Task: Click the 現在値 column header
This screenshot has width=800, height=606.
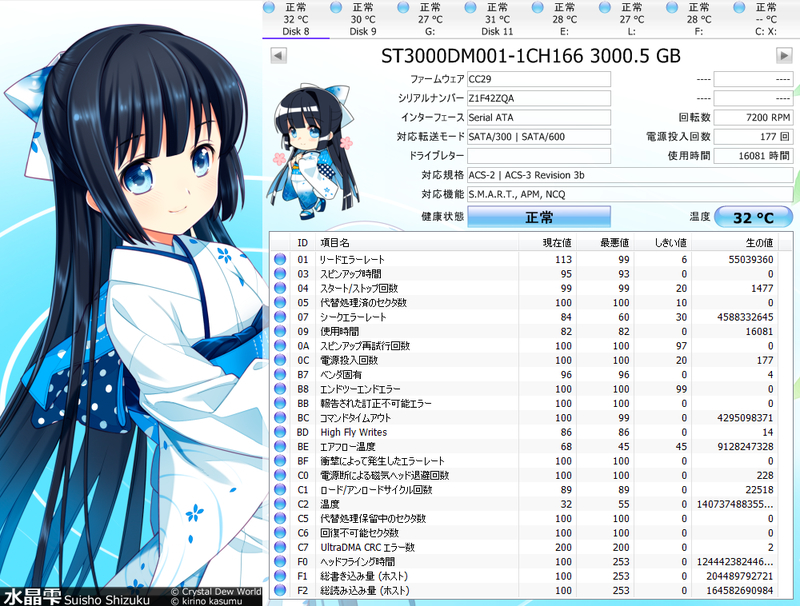Action: [547, 243]
